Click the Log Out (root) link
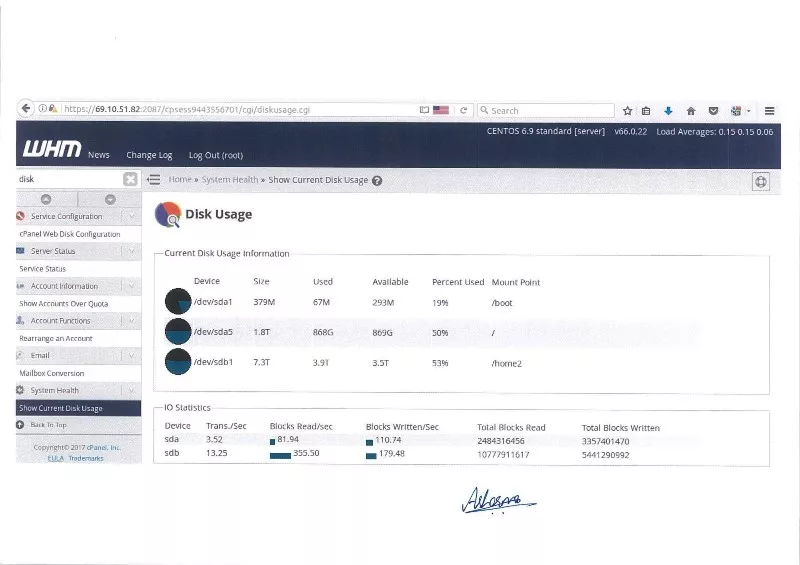800x565 pixels. [215, 155]
